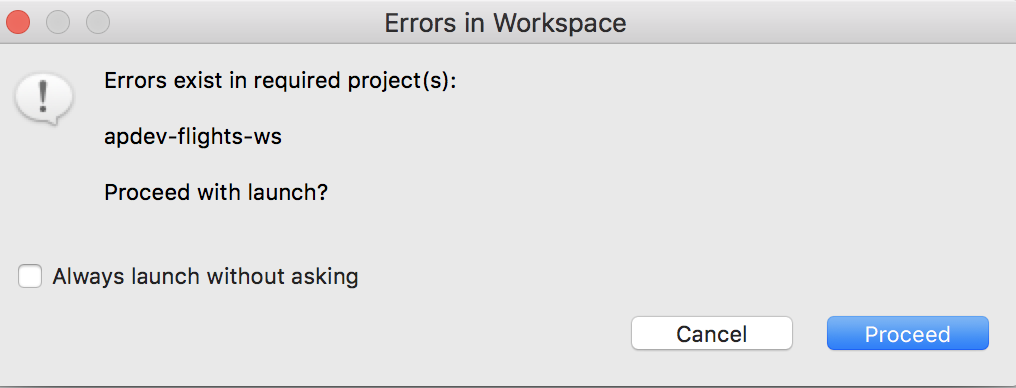Viewport: 1016px width, 388px height.
Task: Cancel the launch
Action: (711, 334)
